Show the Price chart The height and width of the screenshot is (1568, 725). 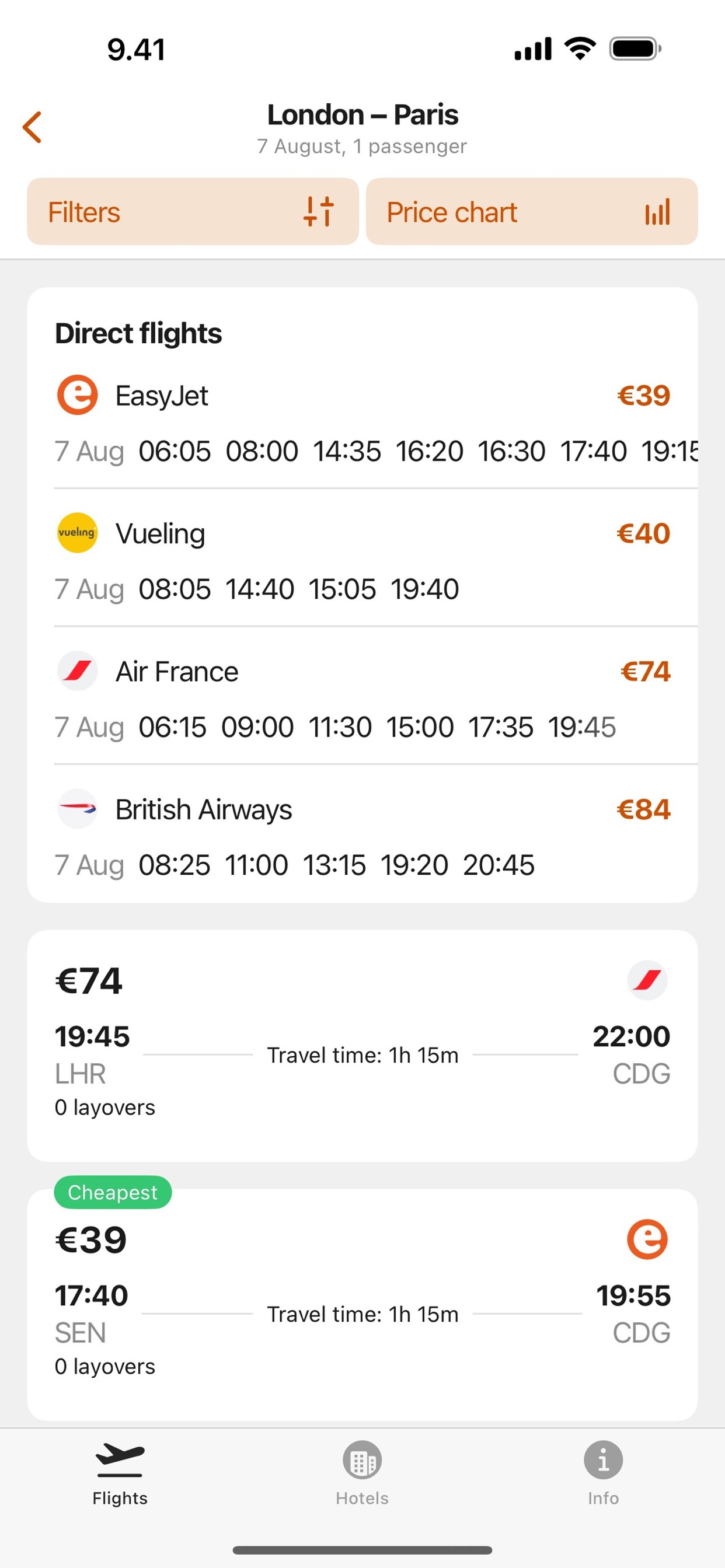pyautogui.click(x=531, y=212)
